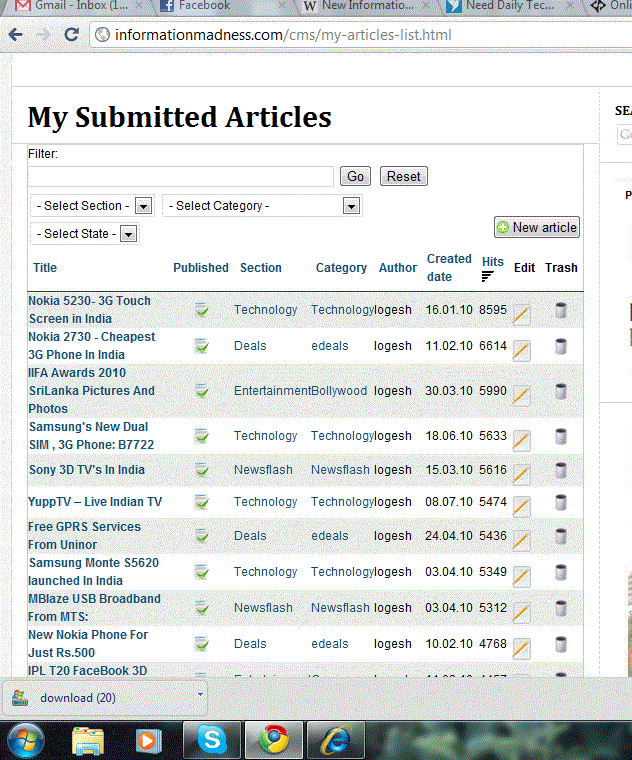The width and height of the screenshot is (632, 760).
Task: Sort by the Category column header
Action: pos(341,268)
